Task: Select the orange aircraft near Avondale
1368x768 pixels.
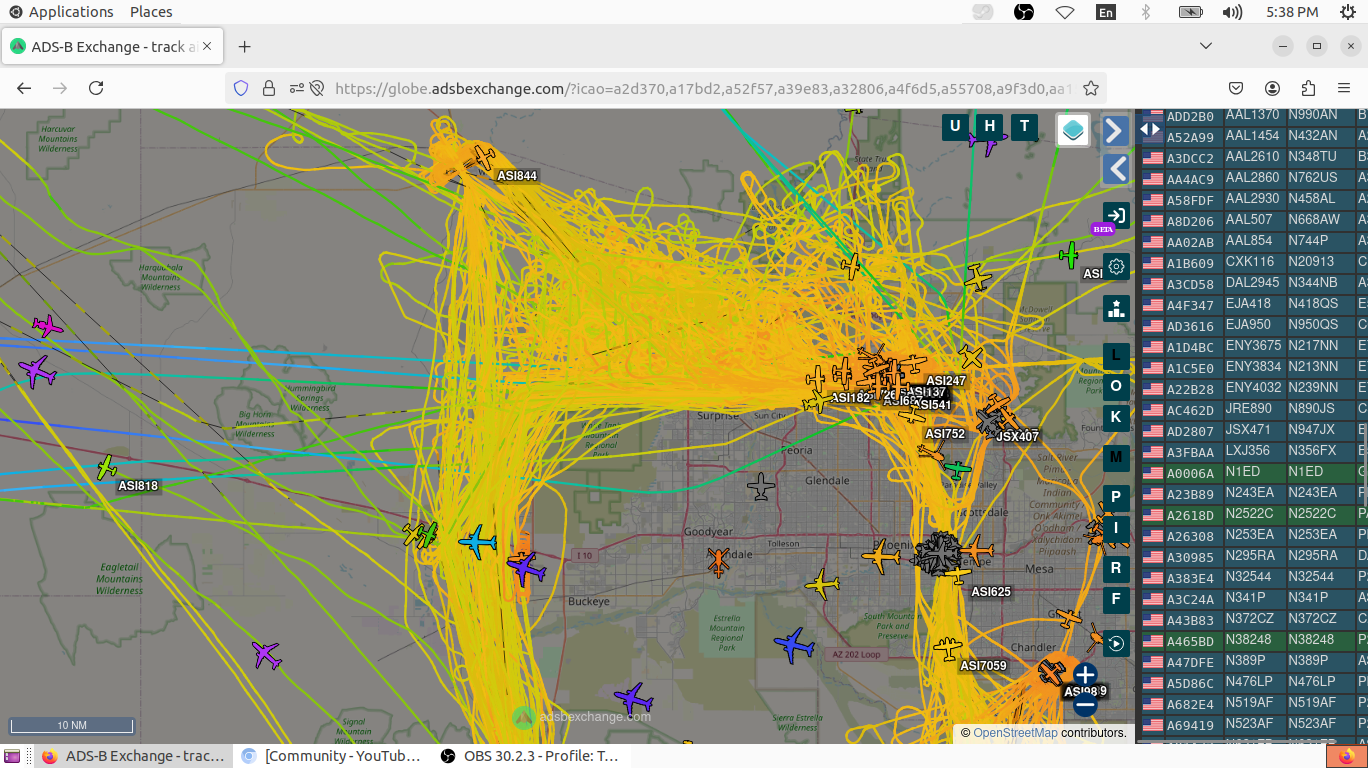Action: 718,562
